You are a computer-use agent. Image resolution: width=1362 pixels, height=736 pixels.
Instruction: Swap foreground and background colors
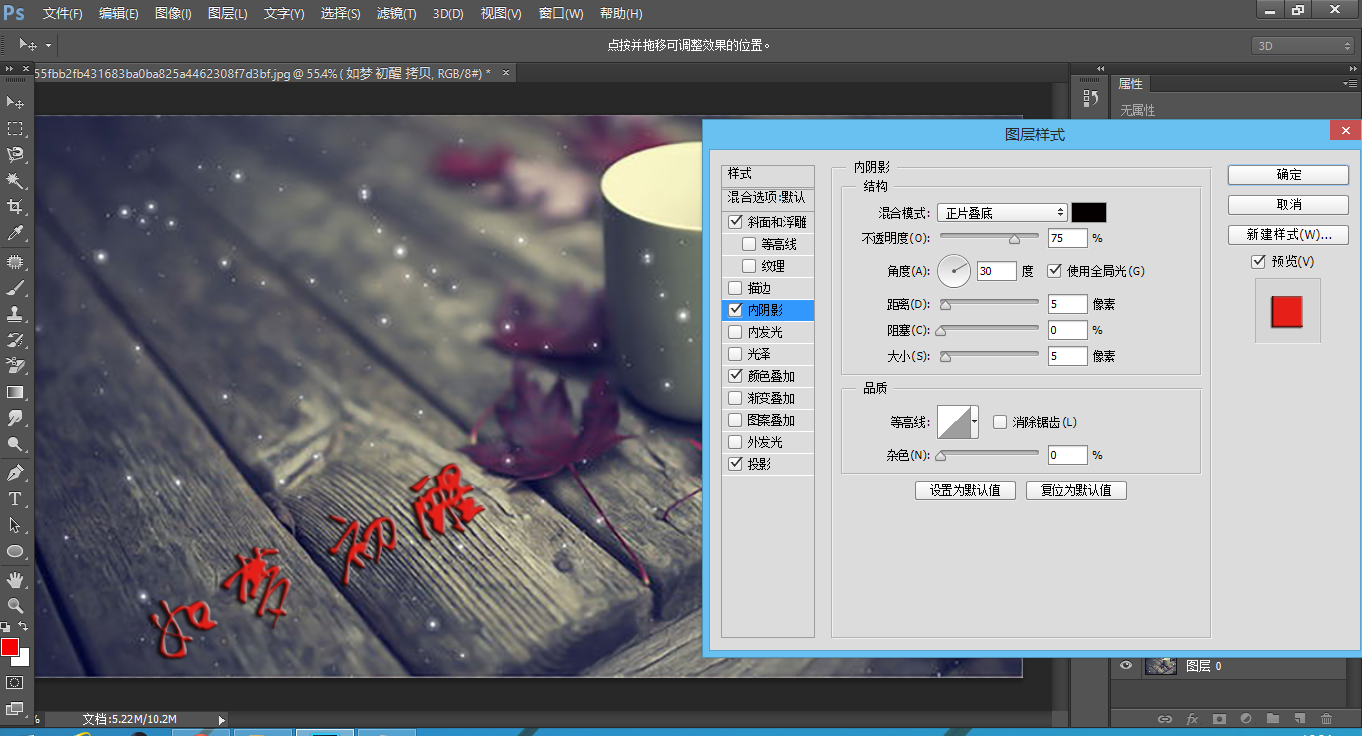tap(23, 627)
